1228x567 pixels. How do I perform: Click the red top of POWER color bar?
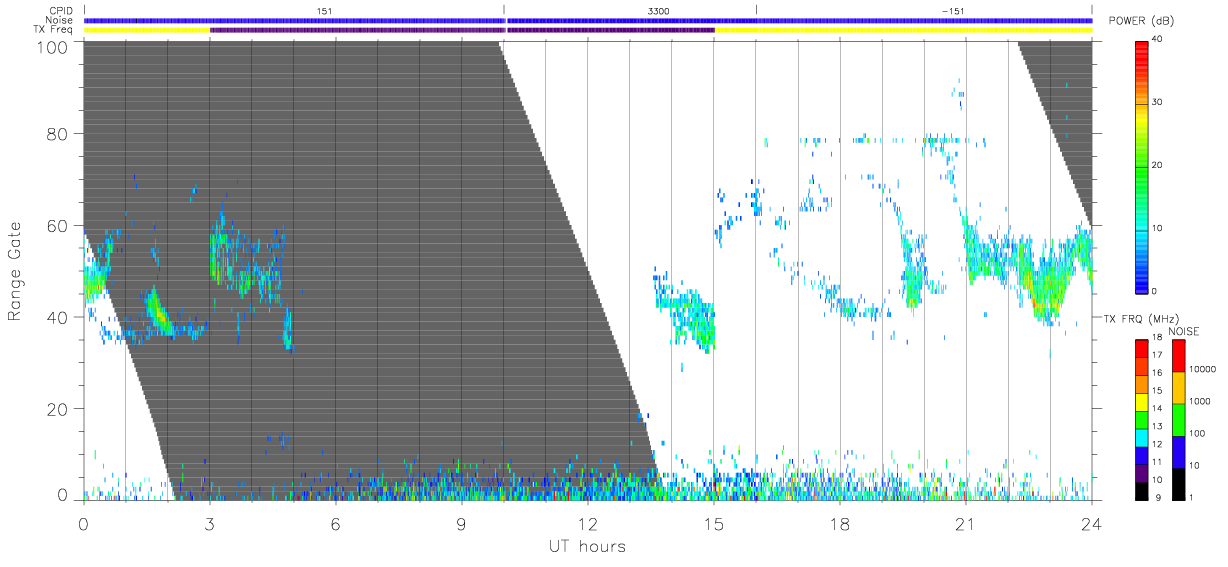click(x=1142, y=48)
